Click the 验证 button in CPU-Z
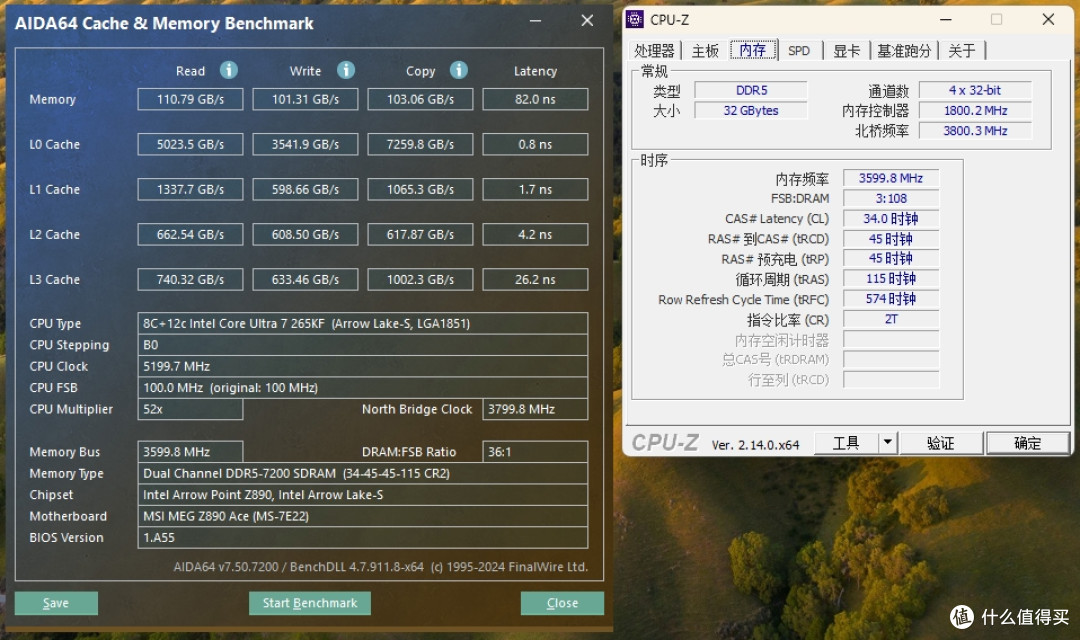The width and height of the screenshot is (1080, 640). click(x=941, y=443)
